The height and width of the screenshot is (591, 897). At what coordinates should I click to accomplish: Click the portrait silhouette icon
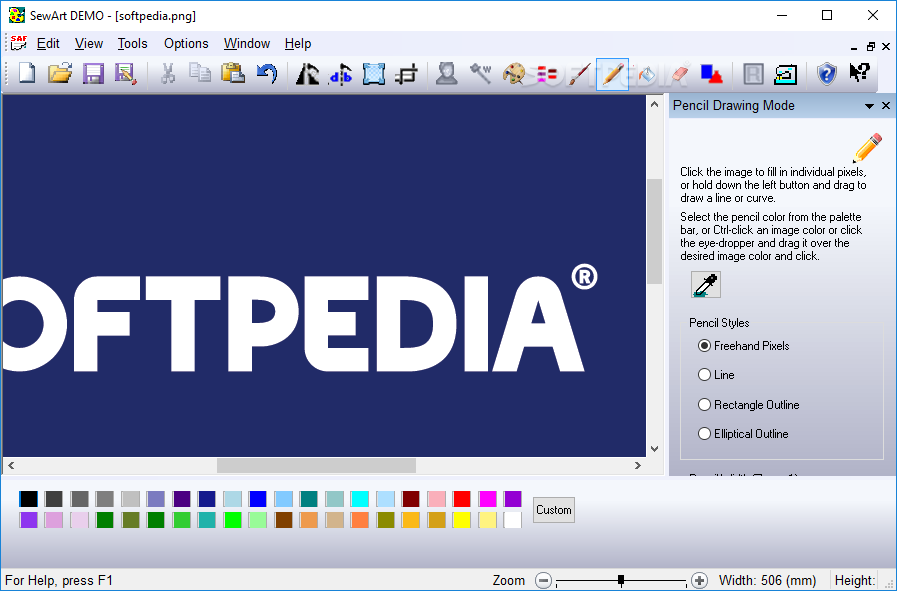click(447, 74)
